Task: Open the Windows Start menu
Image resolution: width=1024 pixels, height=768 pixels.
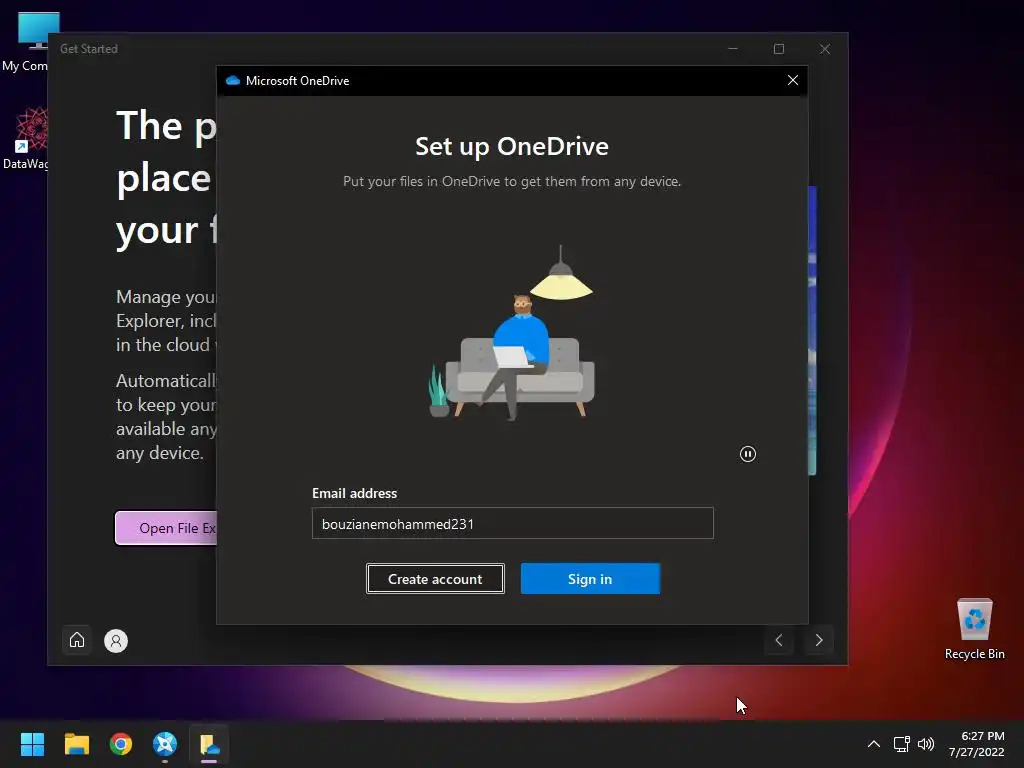Action: [32, 744]
